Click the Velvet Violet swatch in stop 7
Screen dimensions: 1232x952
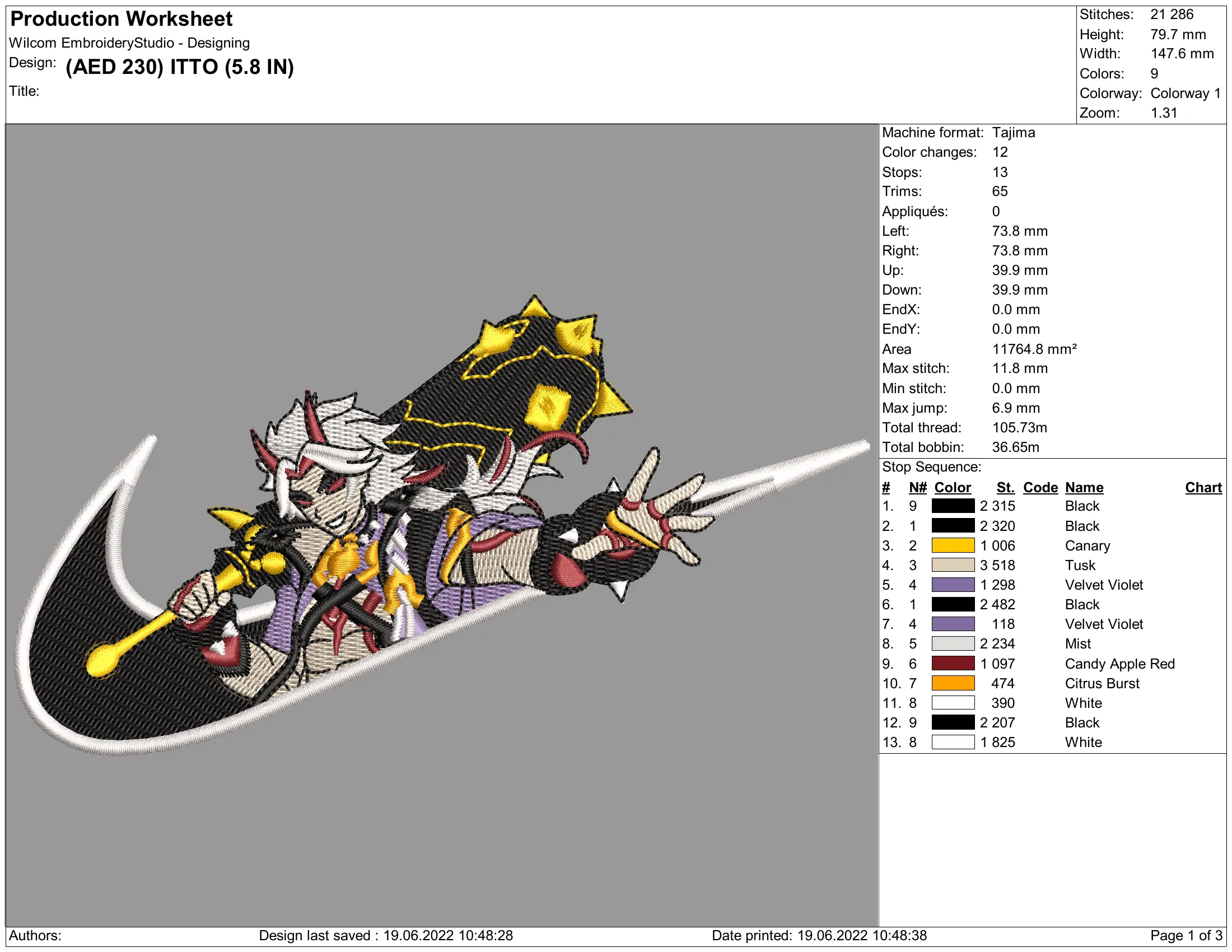click(x=953, y=624)
